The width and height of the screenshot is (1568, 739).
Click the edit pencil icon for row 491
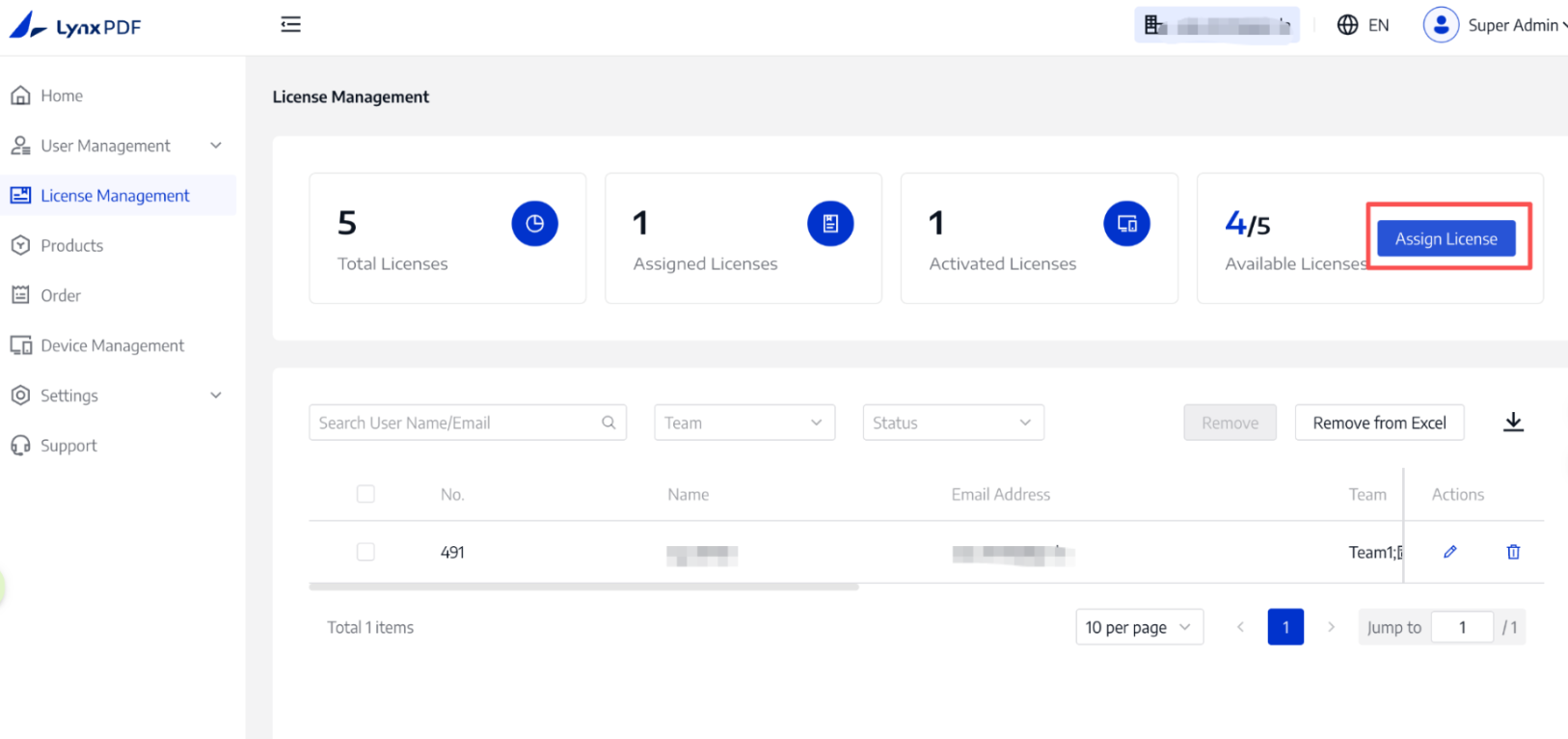pos(1449,552)
